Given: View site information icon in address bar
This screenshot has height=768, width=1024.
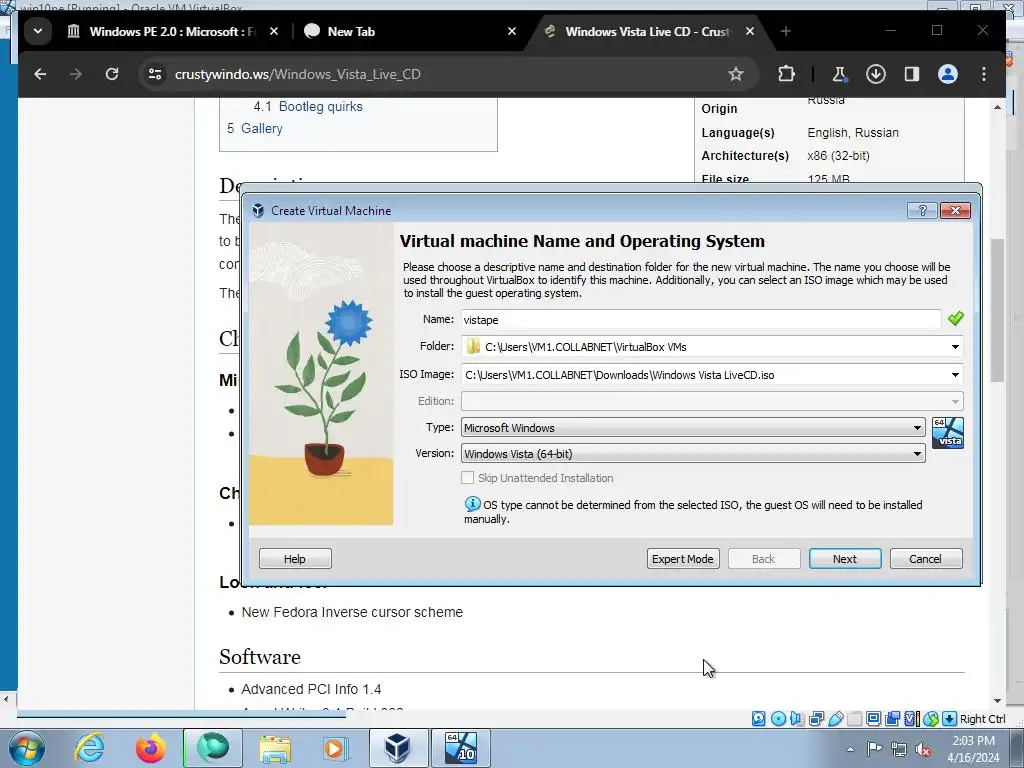Looking at the screenshot, I should tap(155, 74).
